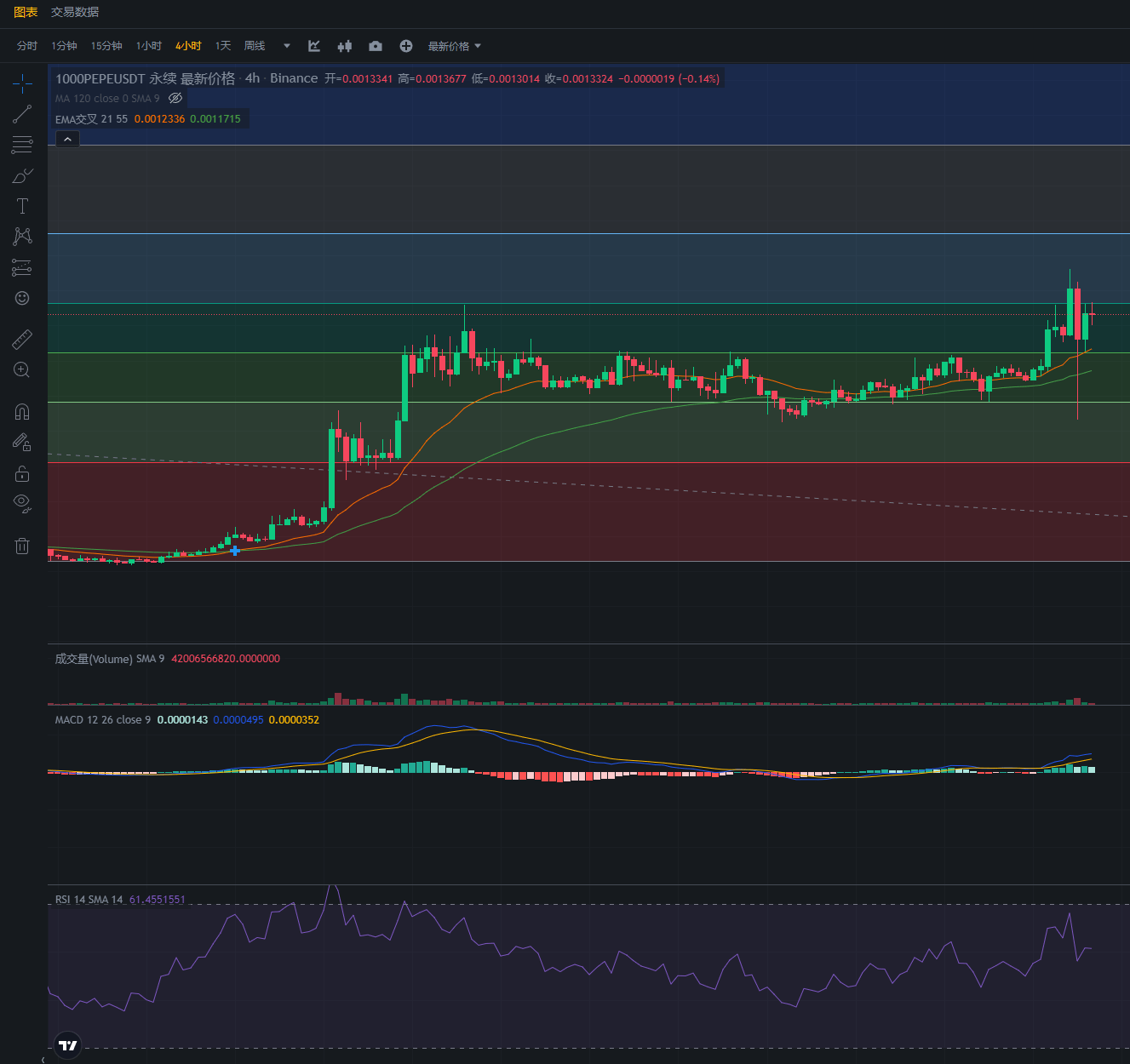Switch to the 交易数据 tab
Viewport: 1130px width, 1064px height.
(x=75, y=12)
